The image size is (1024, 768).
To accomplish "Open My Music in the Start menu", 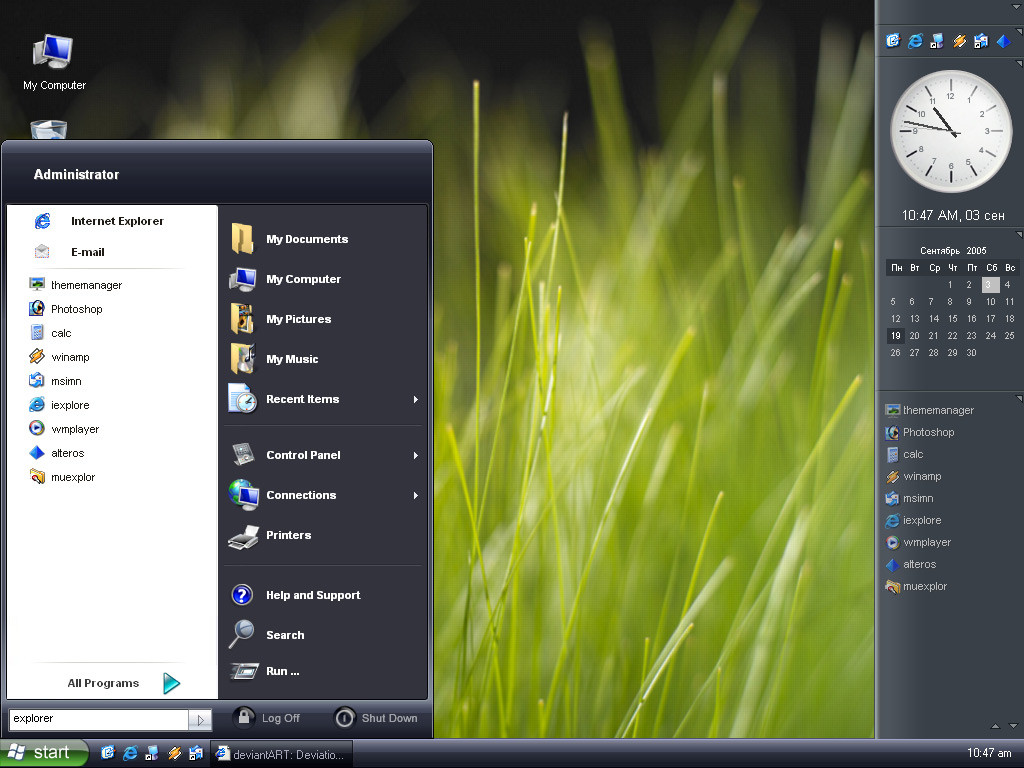I will click(x=274, y=359).
